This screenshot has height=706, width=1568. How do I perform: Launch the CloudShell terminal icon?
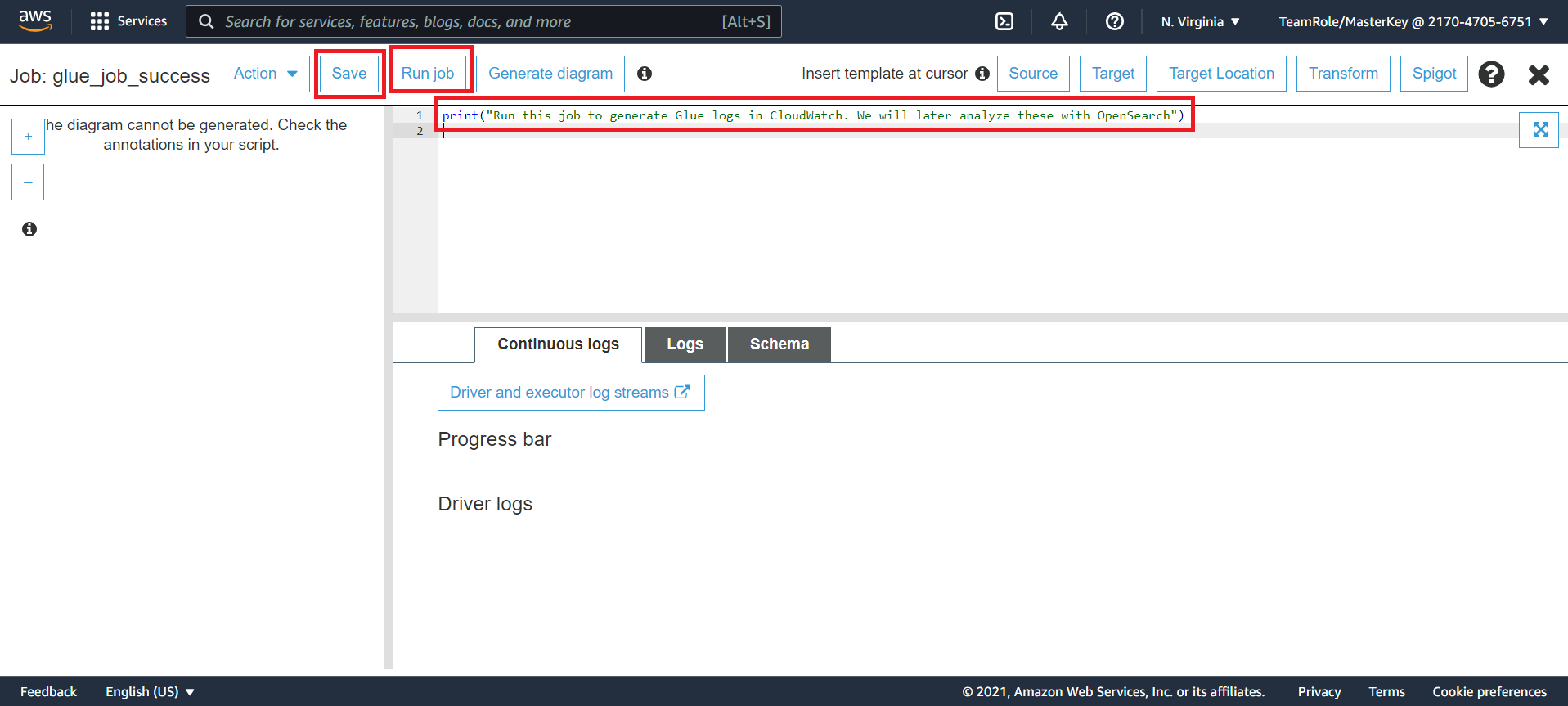pos(1004,21)
